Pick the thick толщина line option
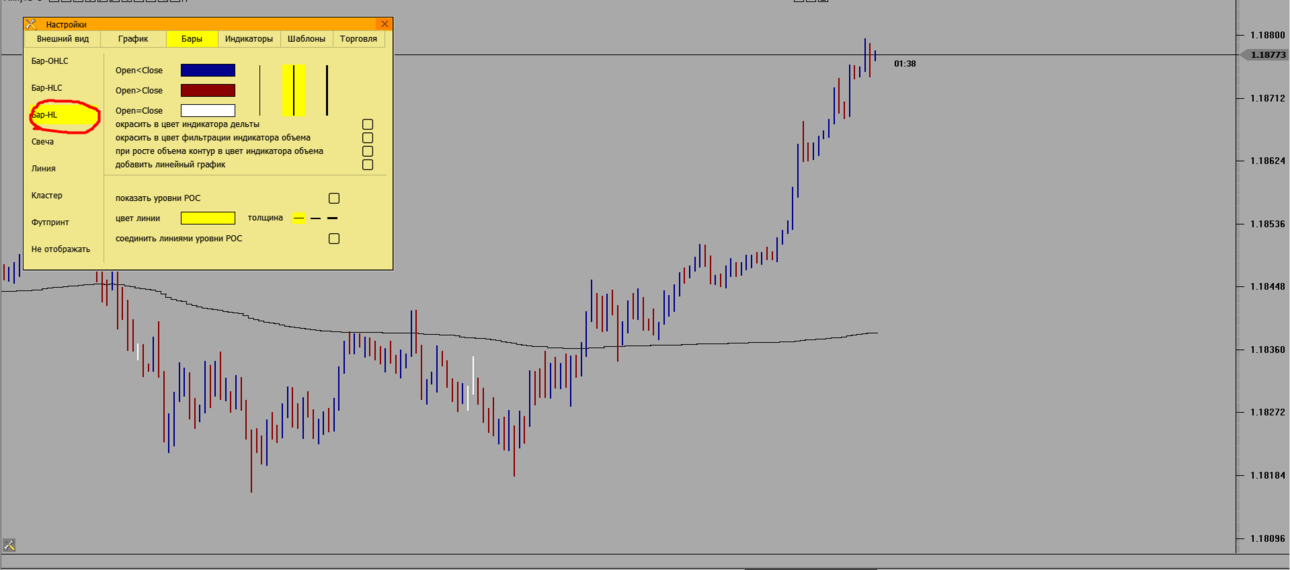 [x=332, y=218]
